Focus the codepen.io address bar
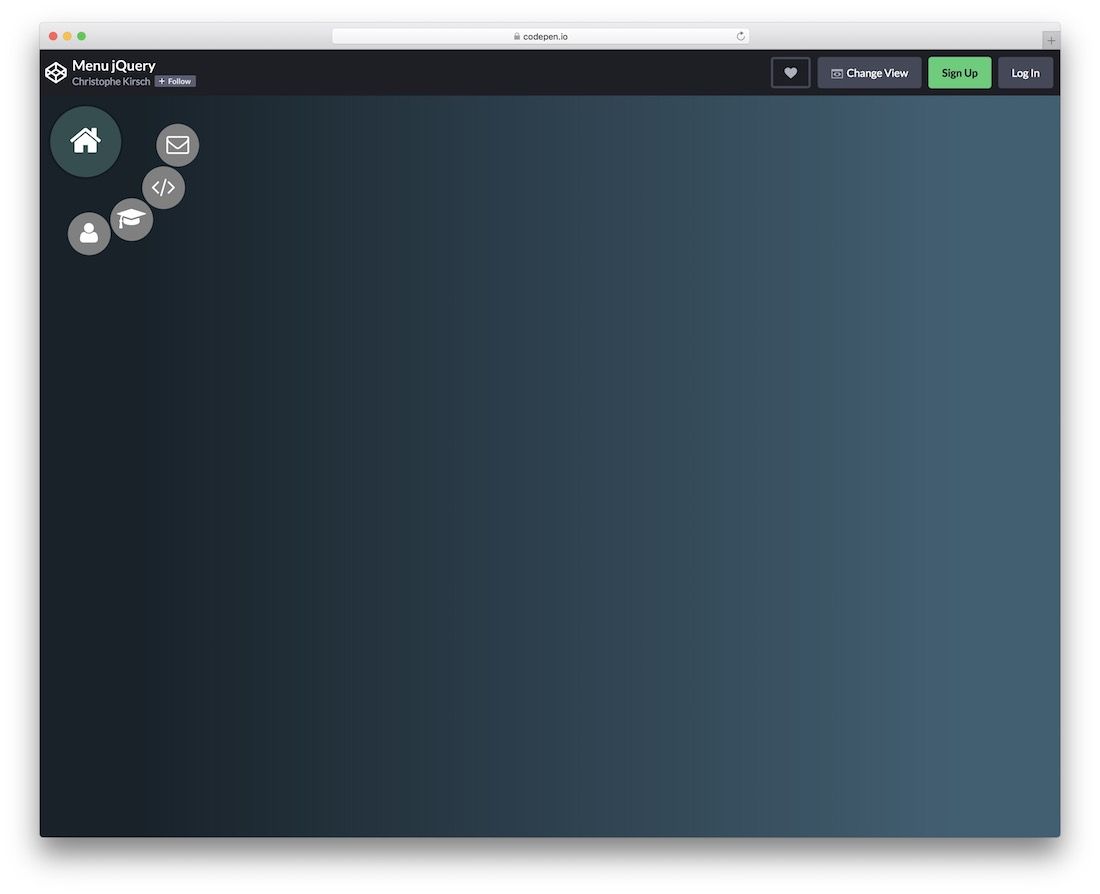 pyautogui.click(x=540, y=36)
